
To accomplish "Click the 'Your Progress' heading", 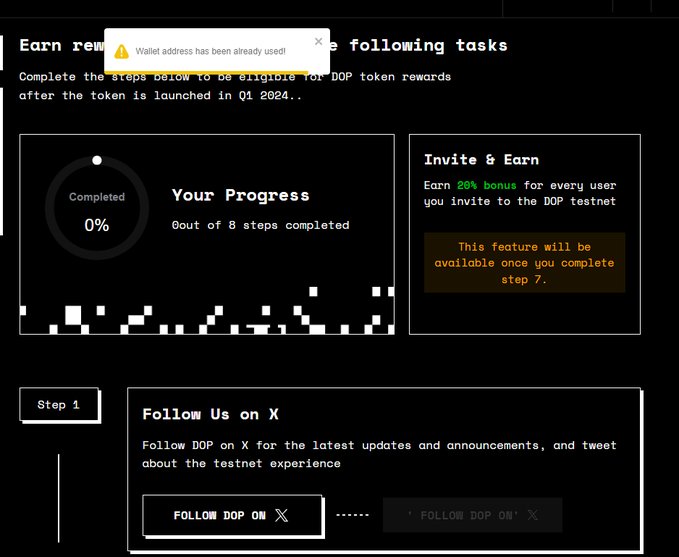I will [240, 195].
